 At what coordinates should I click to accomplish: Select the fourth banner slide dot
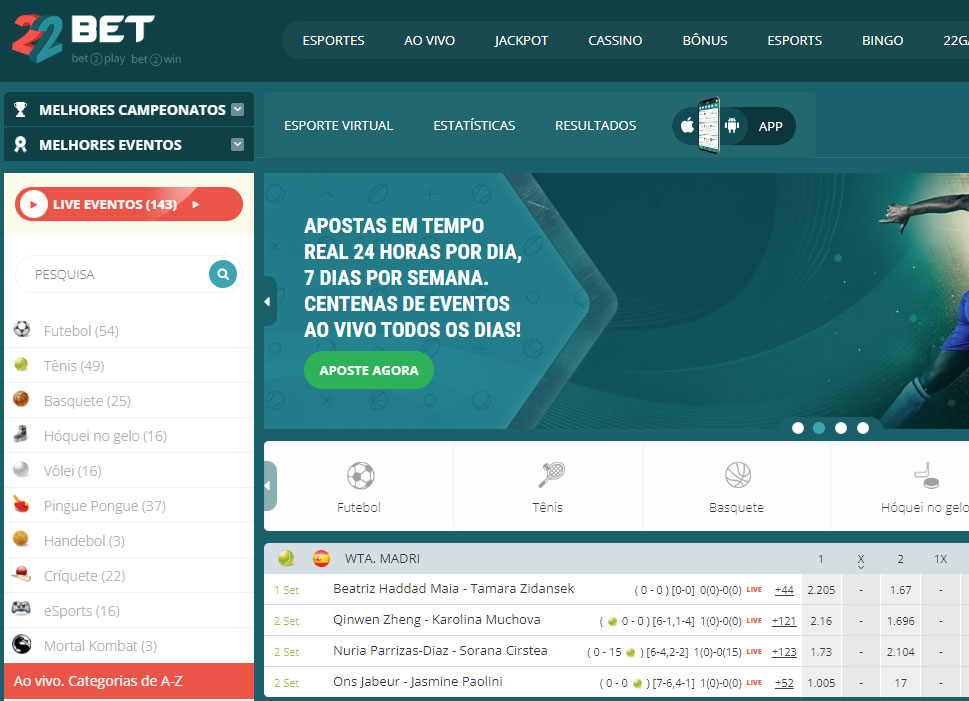[x=863, y=428]
